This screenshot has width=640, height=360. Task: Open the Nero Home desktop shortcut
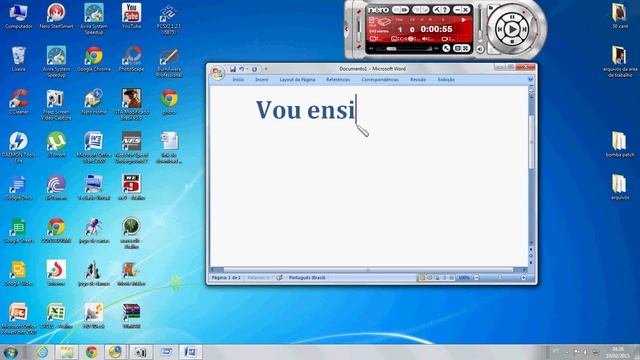point(94,102)
